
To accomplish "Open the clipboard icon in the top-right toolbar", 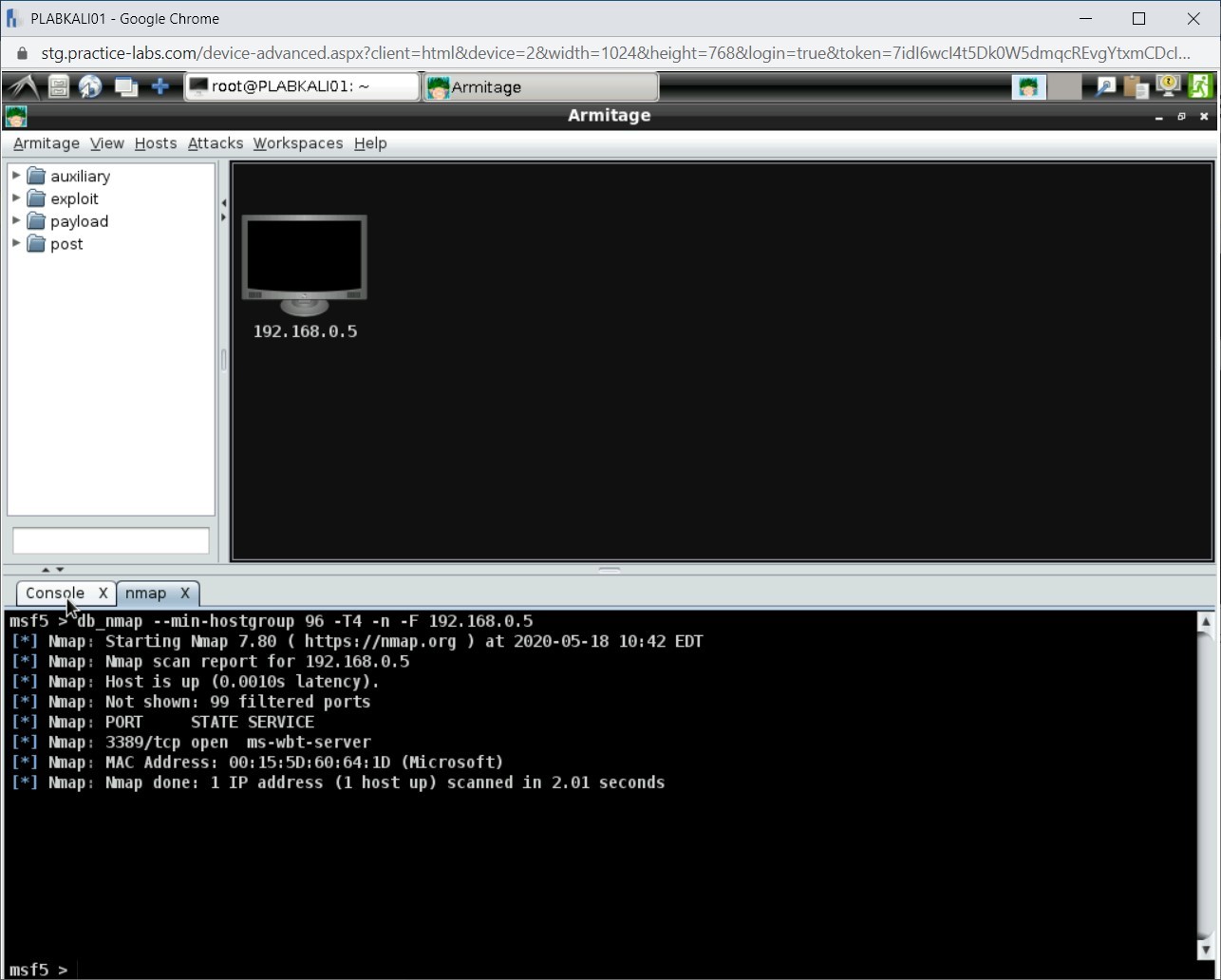I will point(1136,86).
